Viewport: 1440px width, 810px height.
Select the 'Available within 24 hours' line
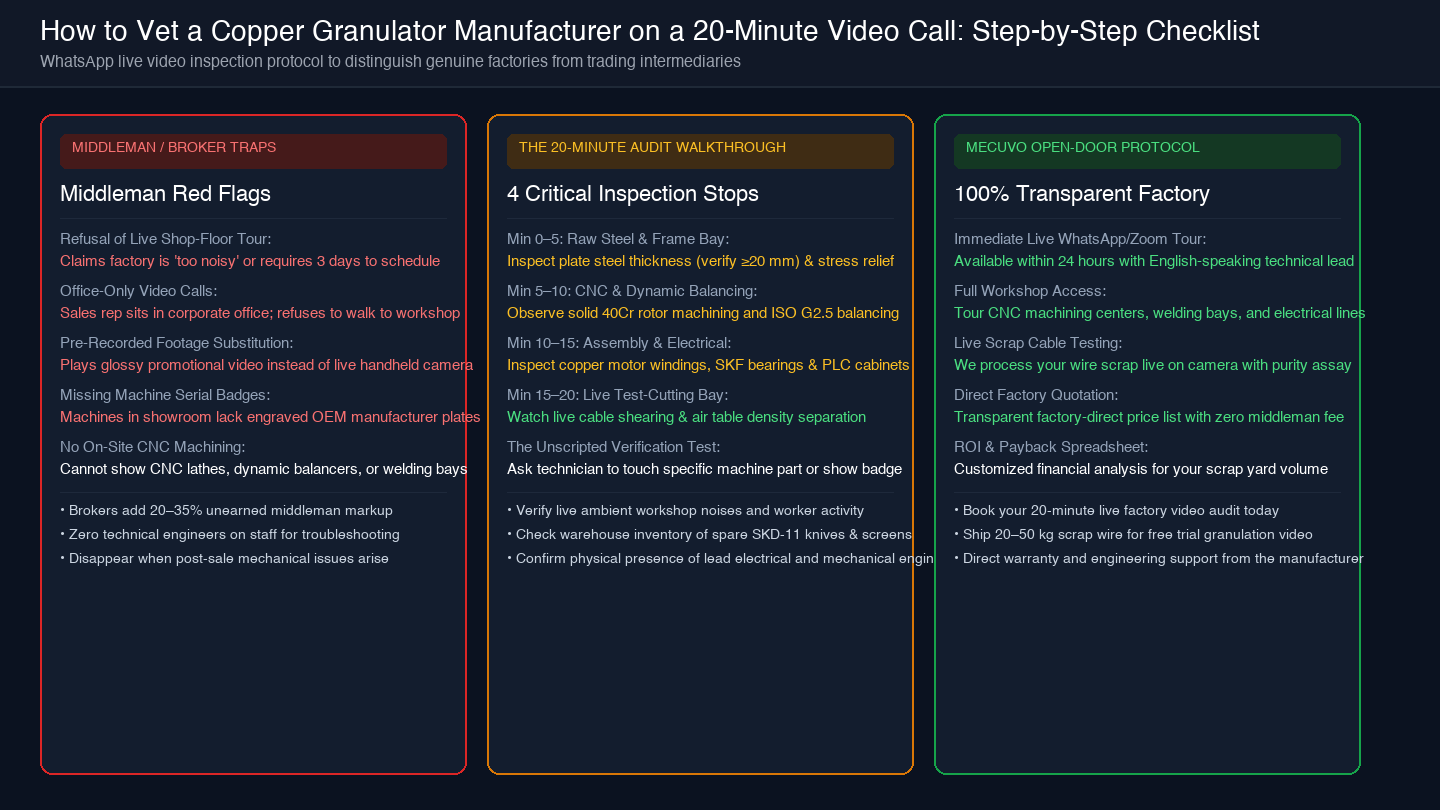click(x=1154, y=261)
